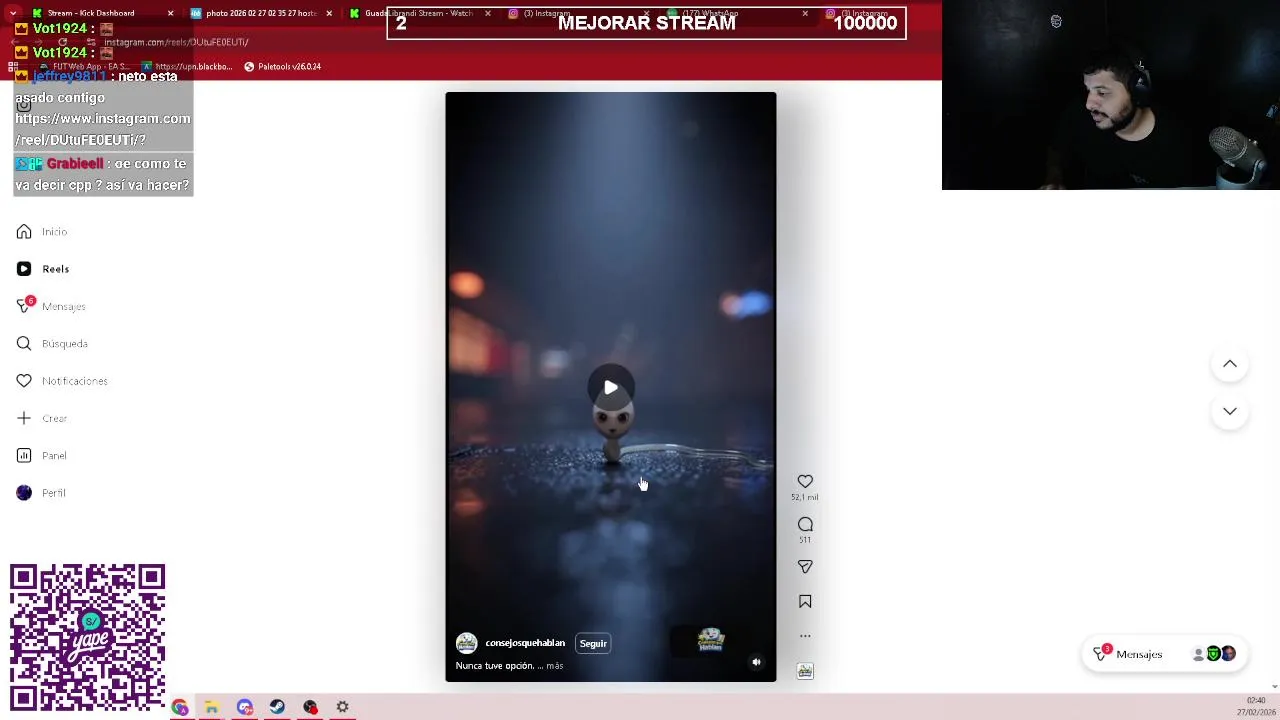
Task: Open OBS recording app from taskbar
Action: [310, 708]
